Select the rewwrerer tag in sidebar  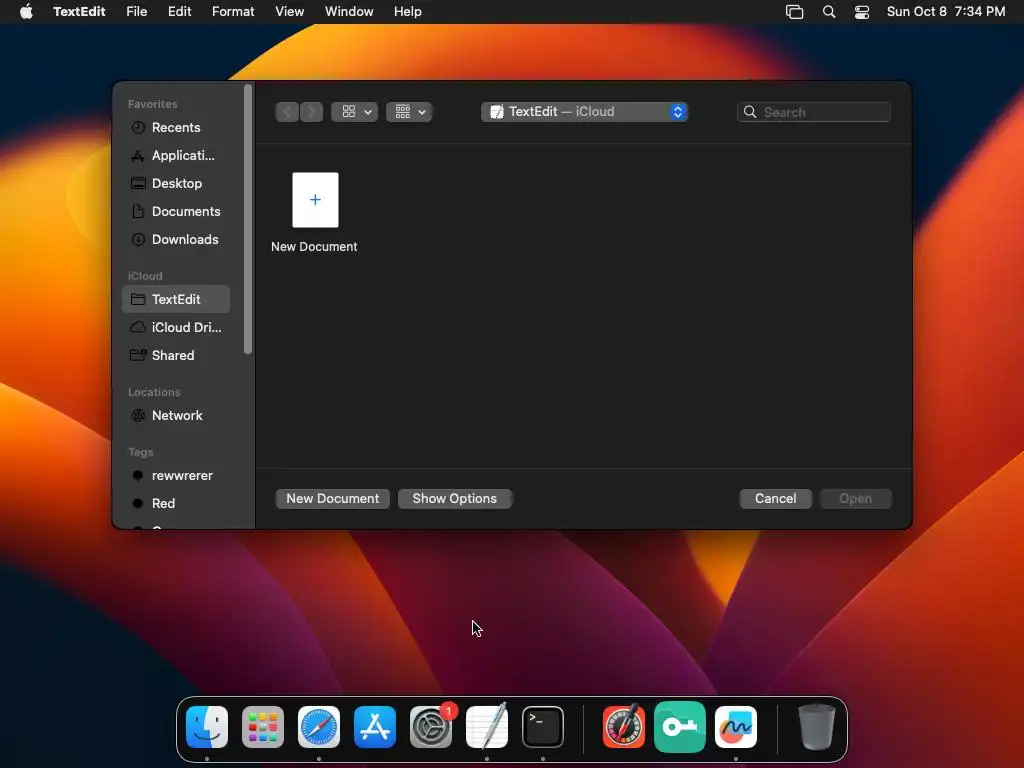click(176, 475)
